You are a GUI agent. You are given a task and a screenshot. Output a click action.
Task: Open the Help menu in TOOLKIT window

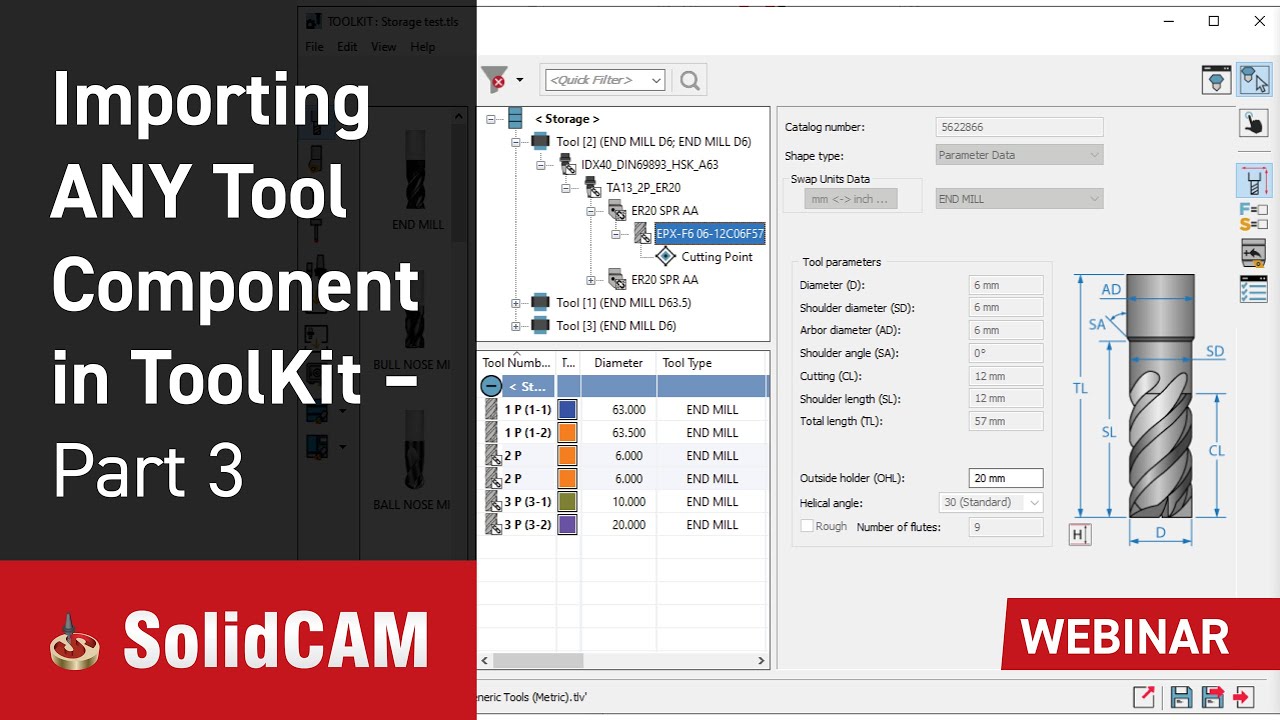(423, 47)
